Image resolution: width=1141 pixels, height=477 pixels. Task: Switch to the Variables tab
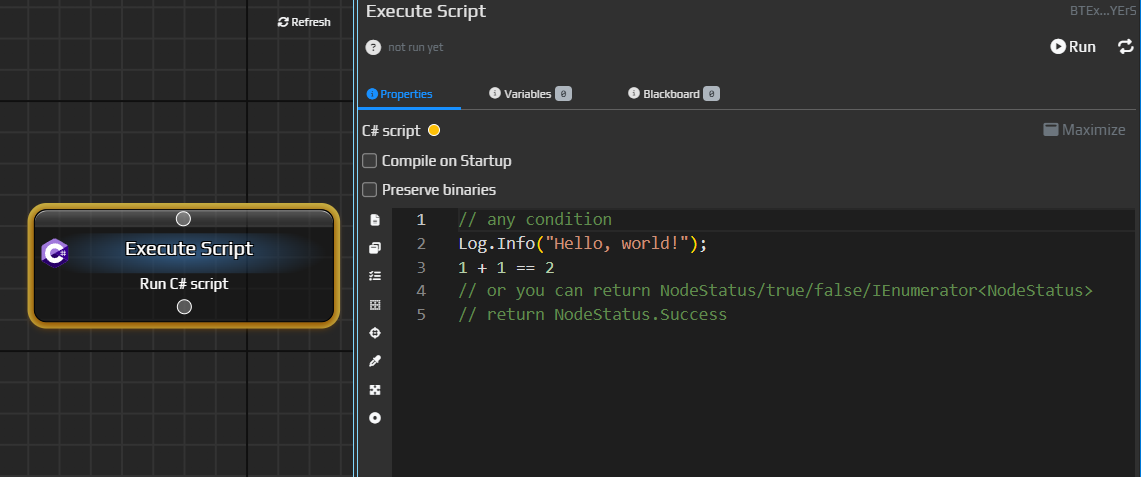530,94
